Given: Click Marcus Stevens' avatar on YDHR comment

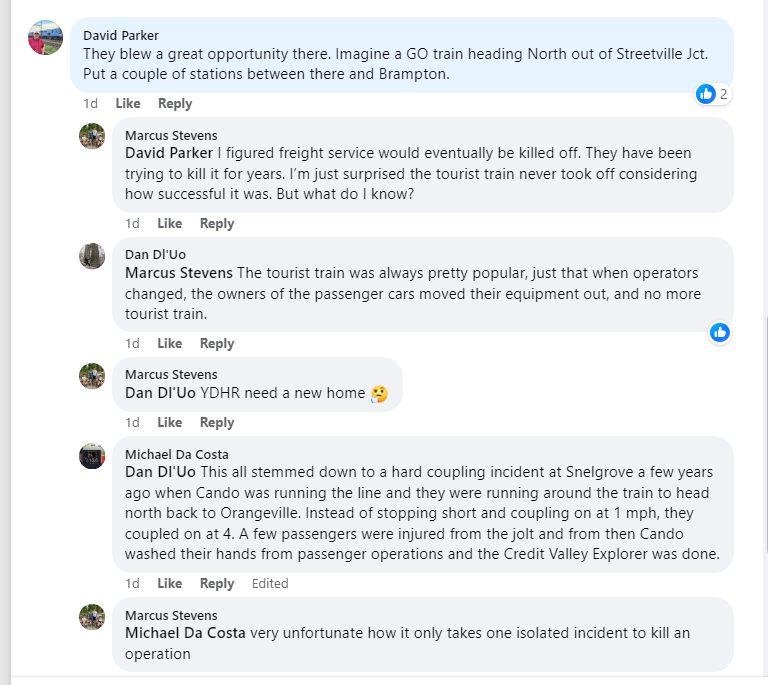Looking at the screenshot, I should (x=92, y=376).
